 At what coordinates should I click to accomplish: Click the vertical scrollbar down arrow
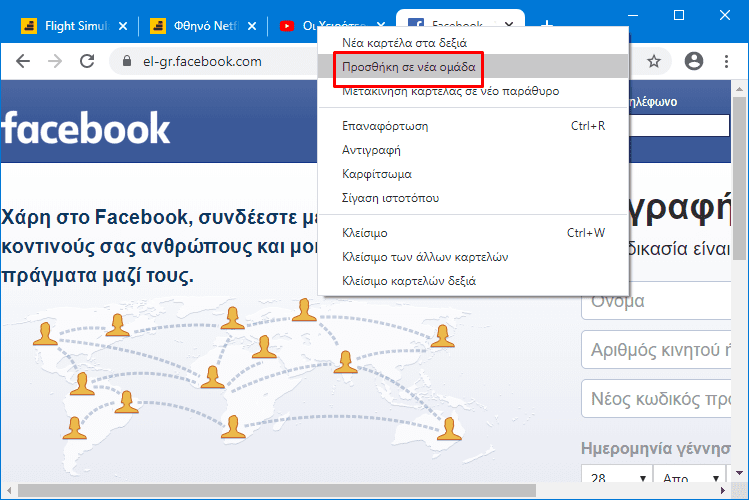739,473
